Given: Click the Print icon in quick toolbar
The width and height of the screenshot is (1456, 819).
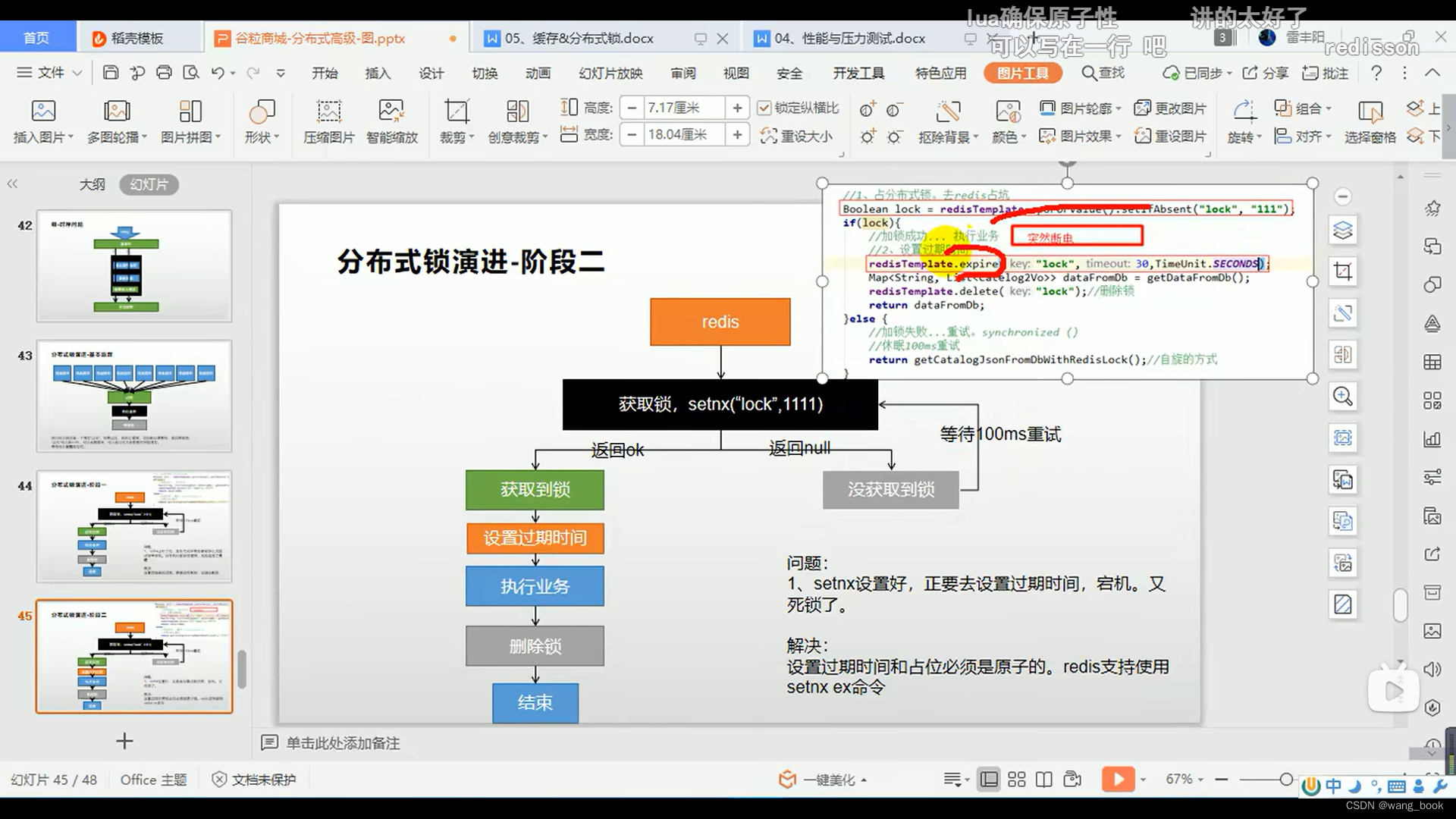Looking at the screenshot, I should [164, 73].
